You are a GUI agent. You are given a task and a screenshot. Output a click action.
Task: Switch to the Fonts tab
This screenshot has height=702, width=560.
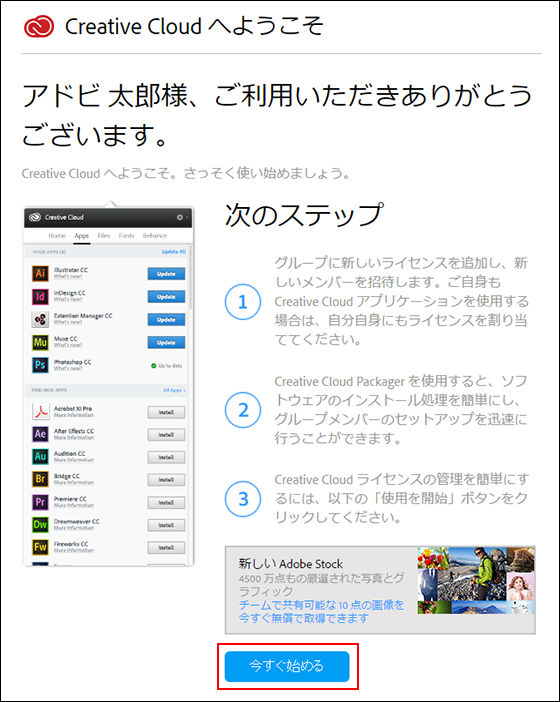coord(126,235)
